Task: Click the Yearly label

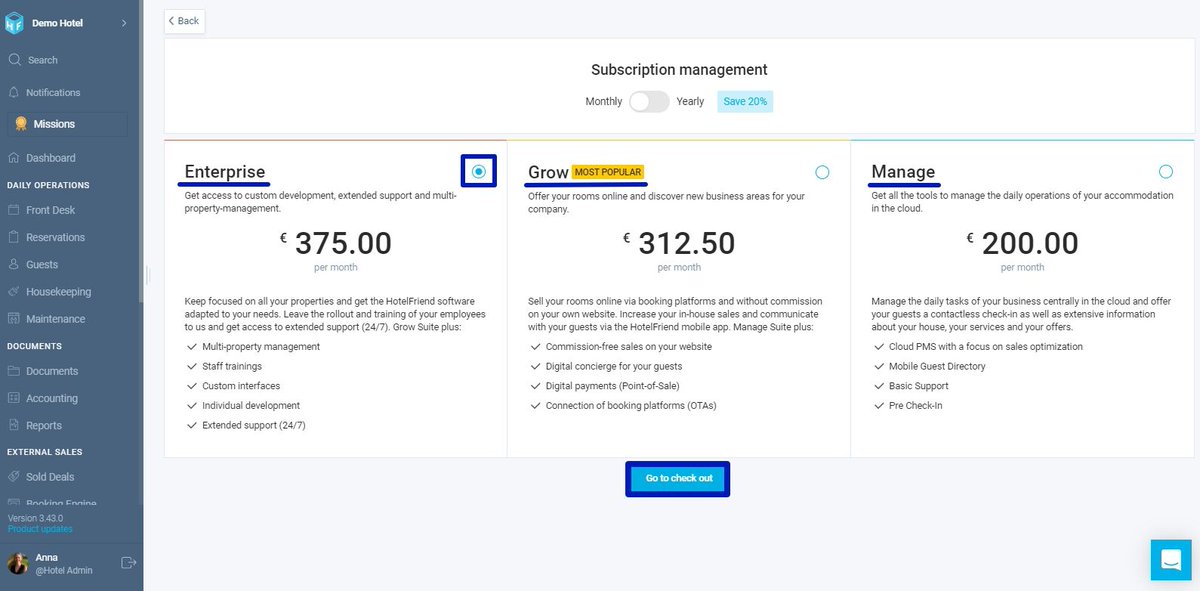Action: pyautogui.click(x=690, y=101)
